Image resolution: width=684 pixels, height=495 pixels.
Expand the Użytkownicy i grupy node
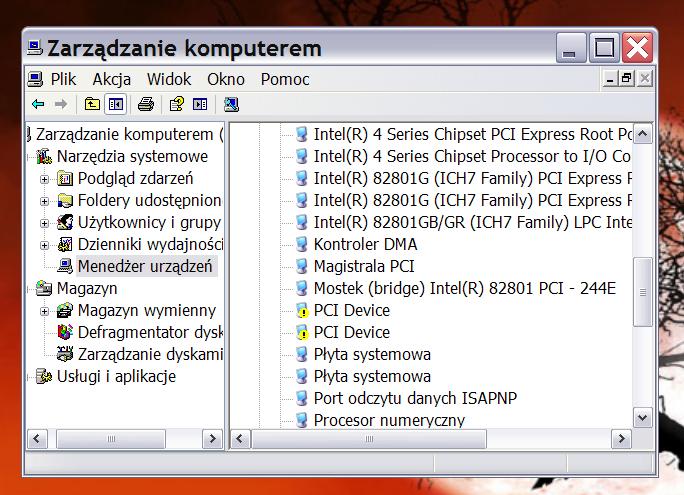click(44, 223)
